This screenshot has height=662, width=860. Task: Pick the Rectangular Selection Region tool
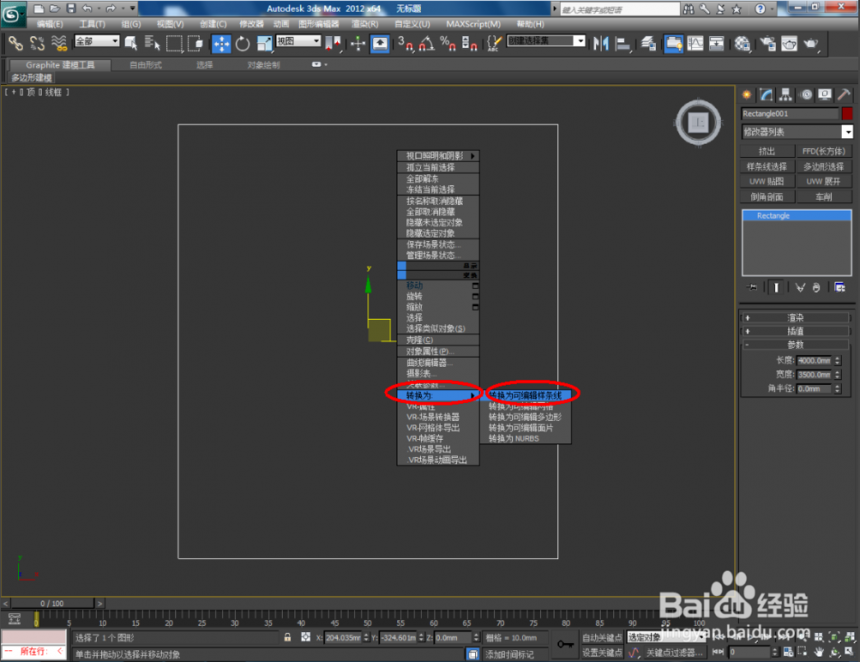174,43
